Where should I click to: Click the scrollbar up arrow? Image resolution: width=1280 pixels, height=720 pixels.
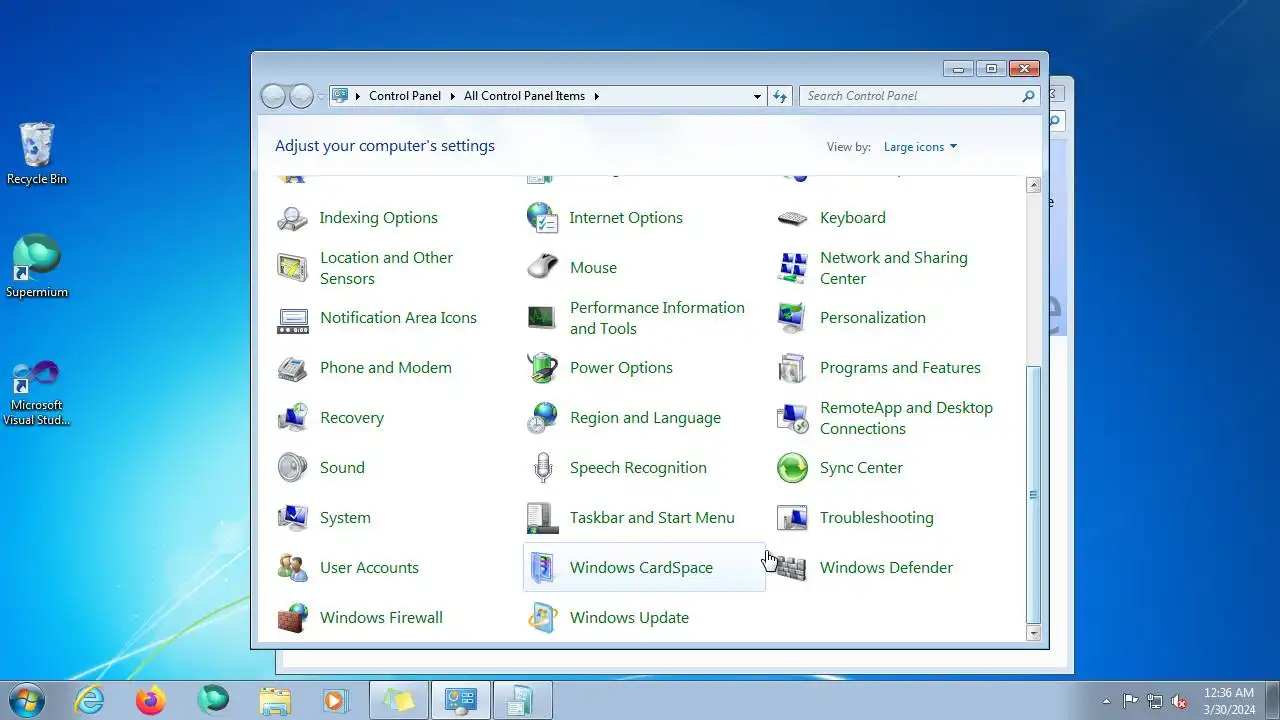pos(1034,185)
